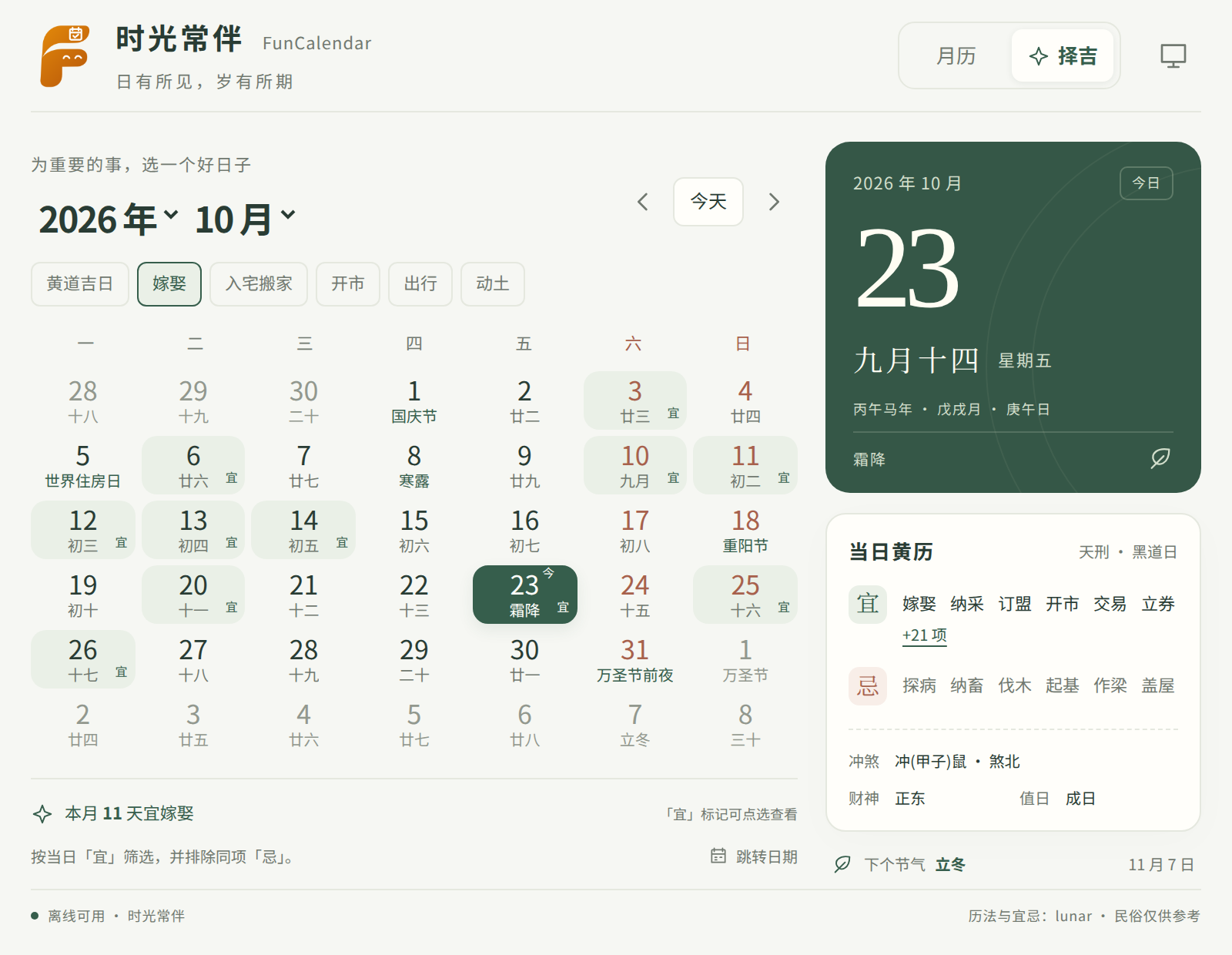Viewport: 1232px width, 955px height.
Task: Click the 天刑 · 黑道日 label
Action: click(1128, 552)
